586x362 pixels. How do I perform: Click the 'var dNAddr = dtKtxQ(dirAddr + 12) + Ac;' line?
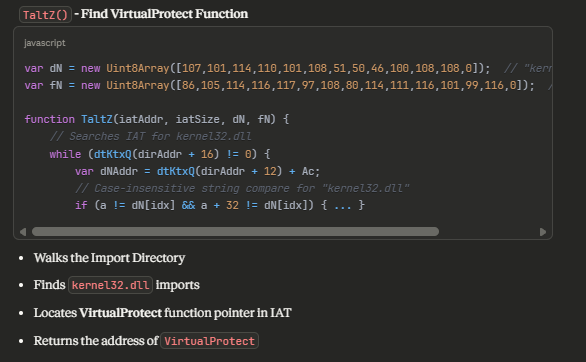(x=197, y=171)
